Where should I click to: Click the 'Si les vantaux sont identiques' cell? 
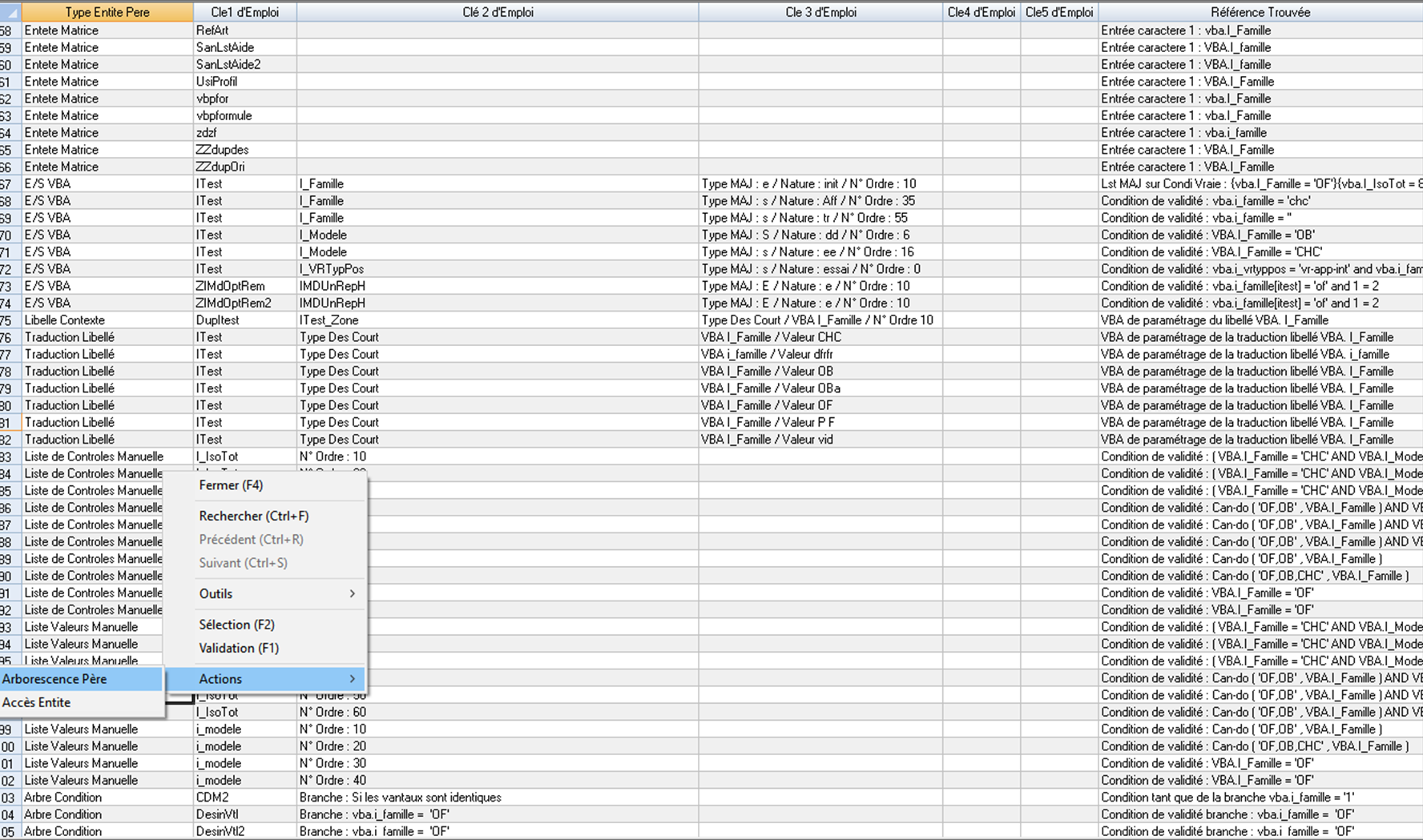(x=401, y=798)
